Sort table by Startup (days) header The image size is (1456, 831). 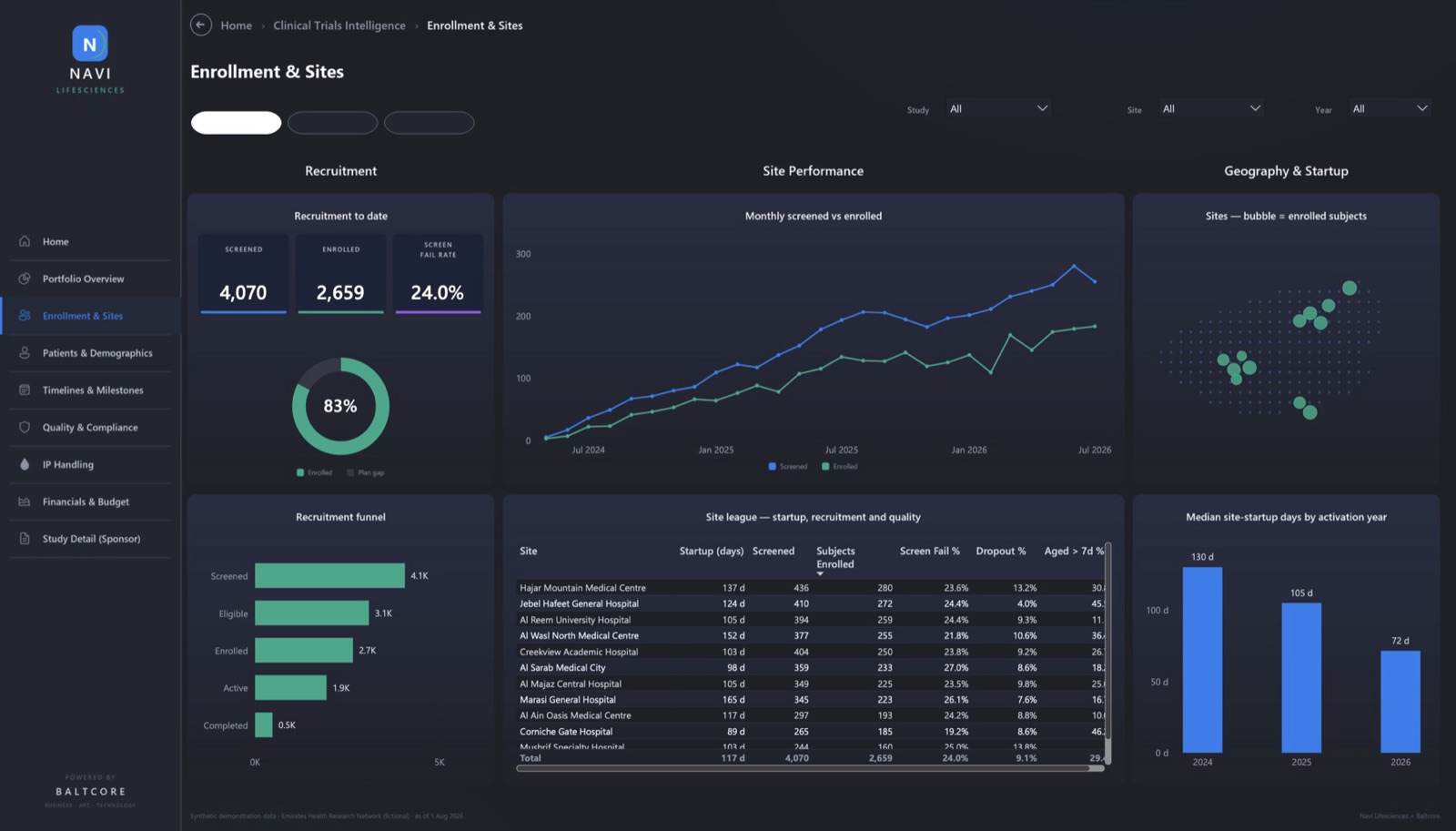tap(712, 552)
